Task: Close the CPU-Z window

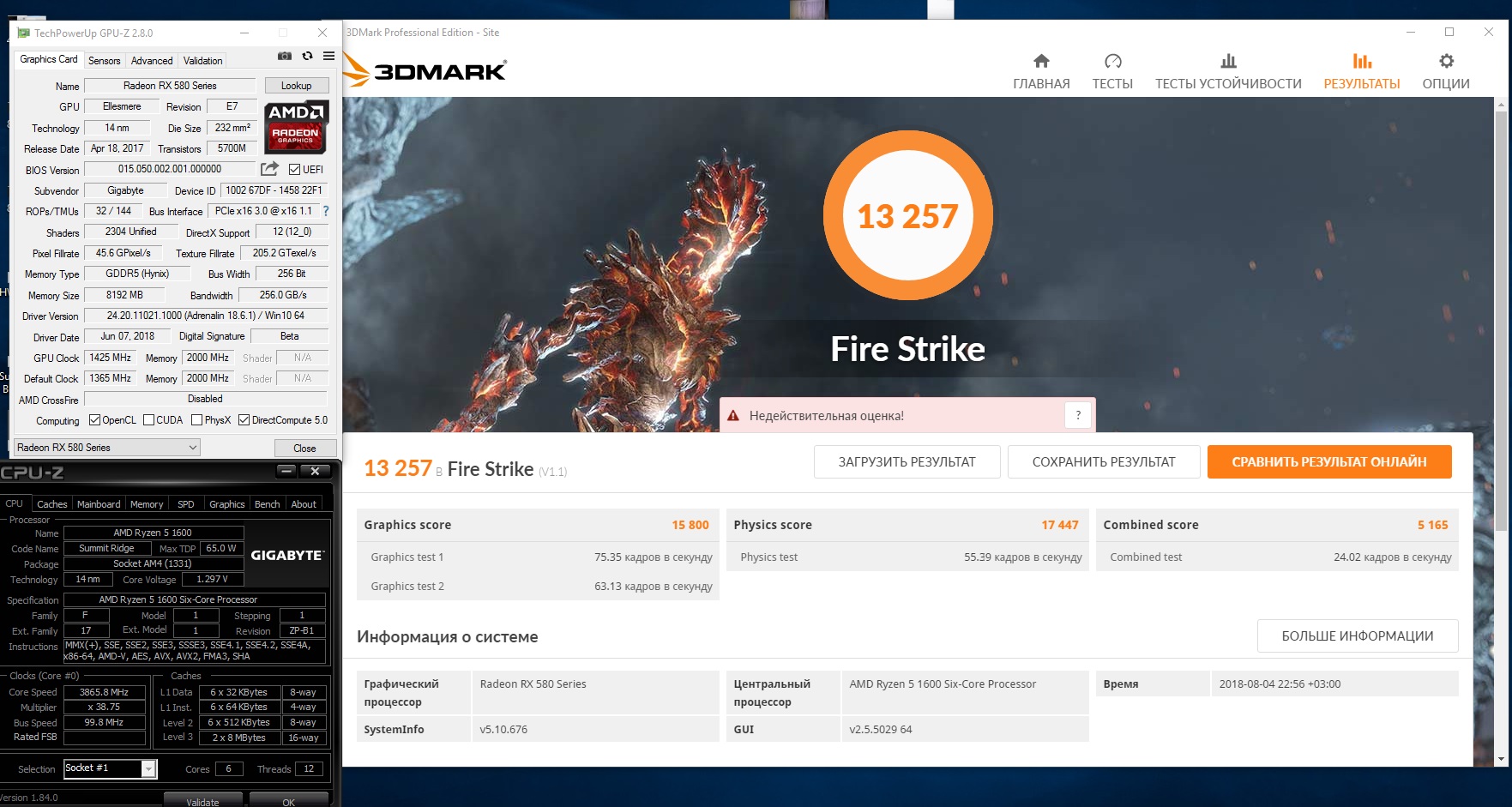Action: (x=315, y=471)
